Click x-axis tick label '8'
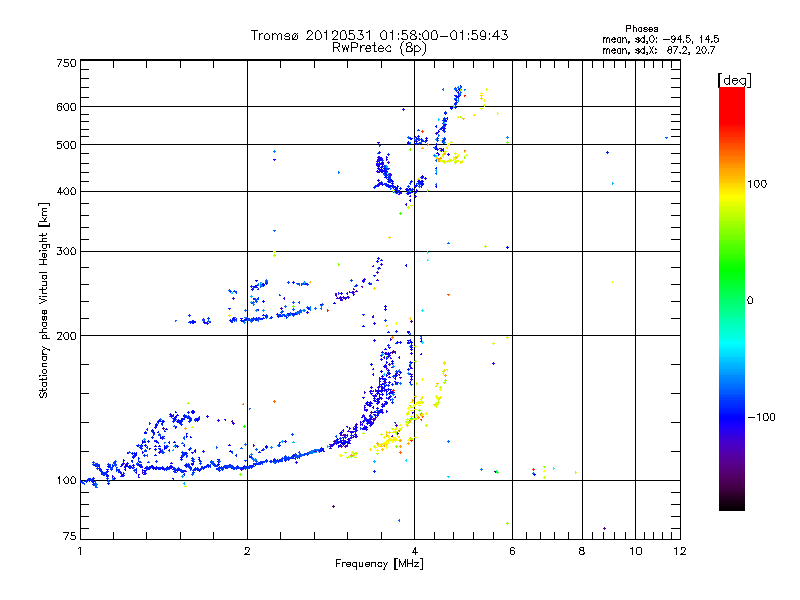 coord(582,551)
